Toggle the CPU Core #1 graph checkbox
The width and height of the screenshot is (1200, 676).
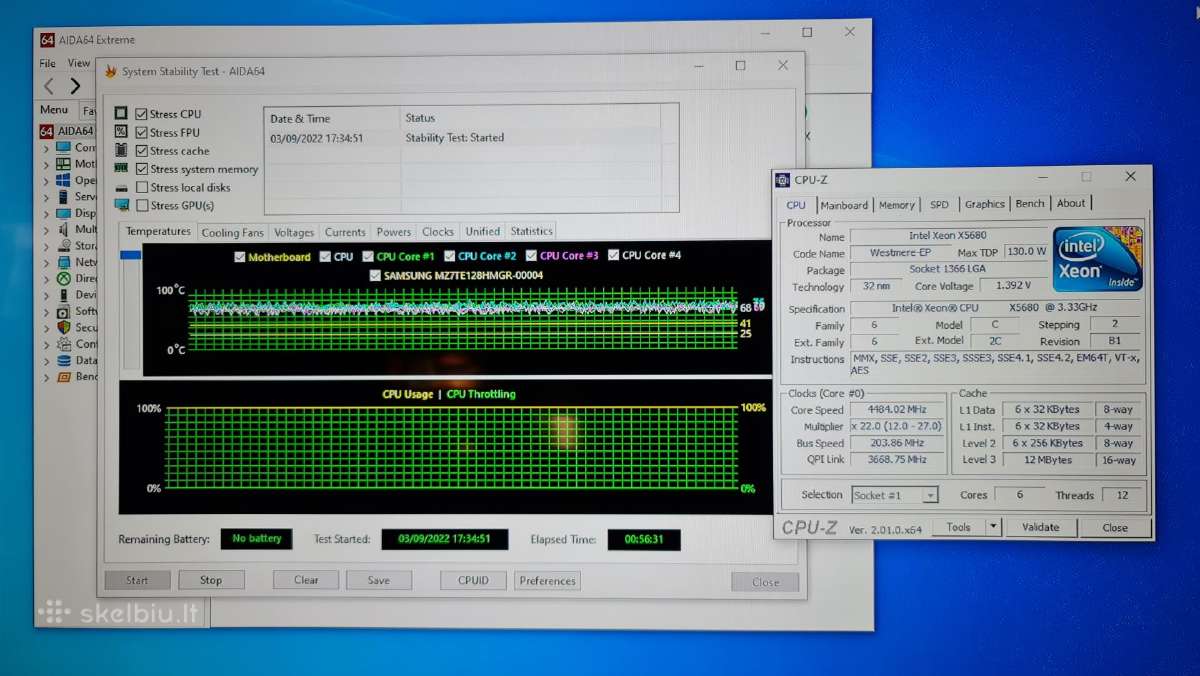pos(368,256)
